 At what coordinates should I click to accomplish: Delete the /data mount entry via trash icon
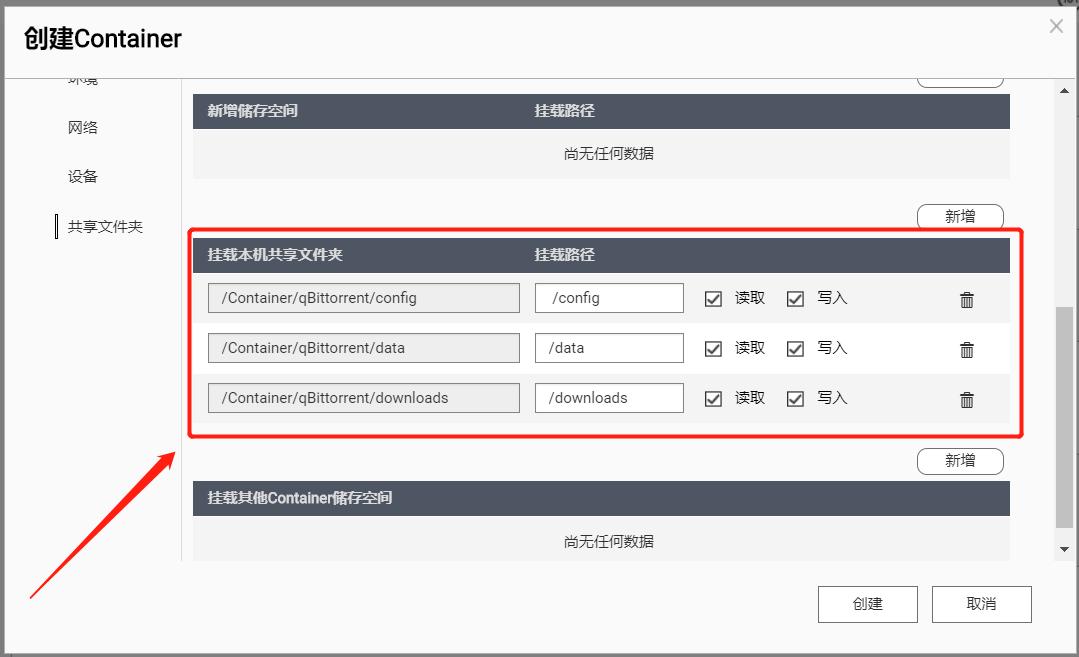[x=966, y=348]
